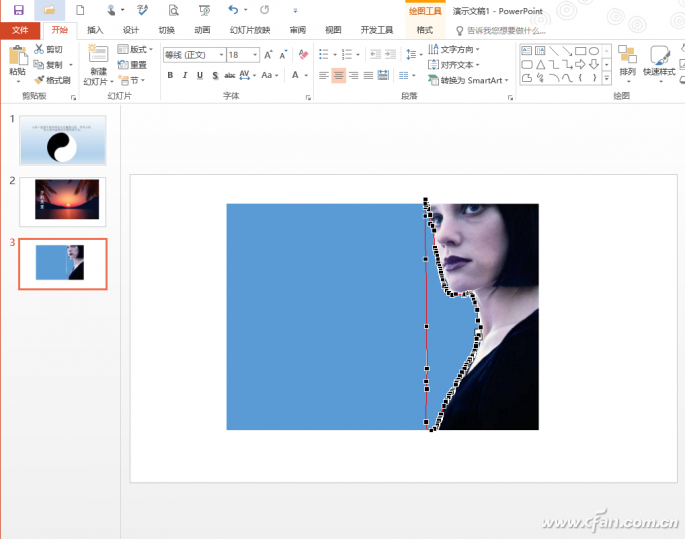Viewport: 685px width, 539px height.
Task: Click the Paste clipboard icon
Action: [17, 56]
